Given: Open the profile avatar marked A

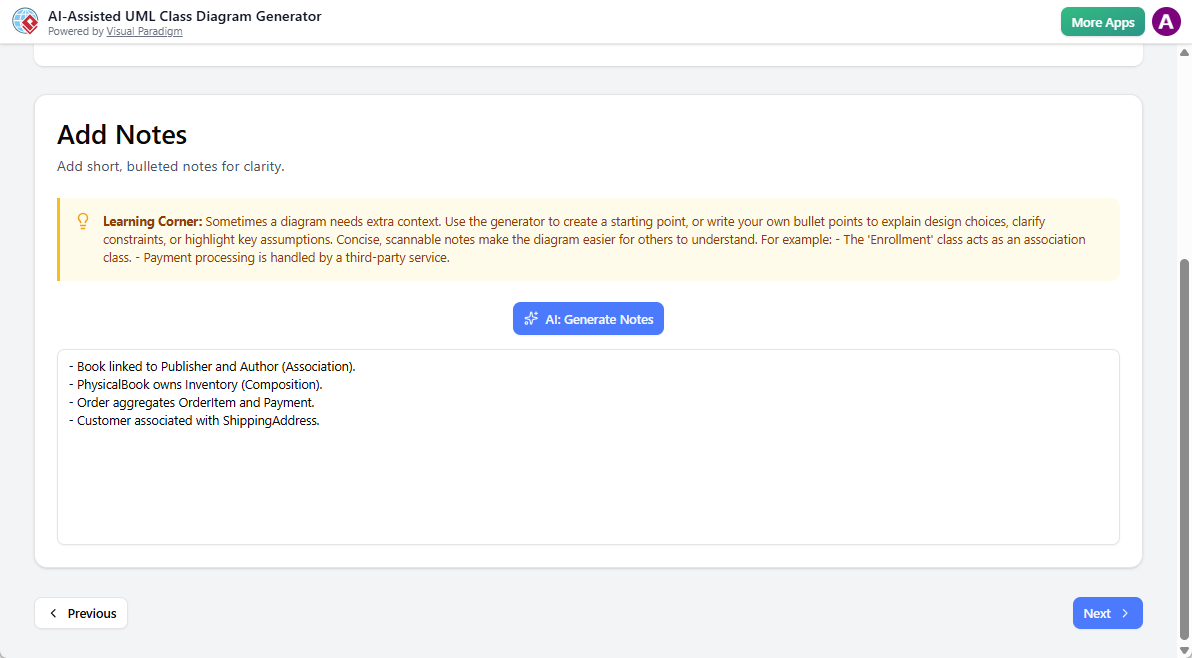Looking at the screenshot, I should (x=1166, y=21).
